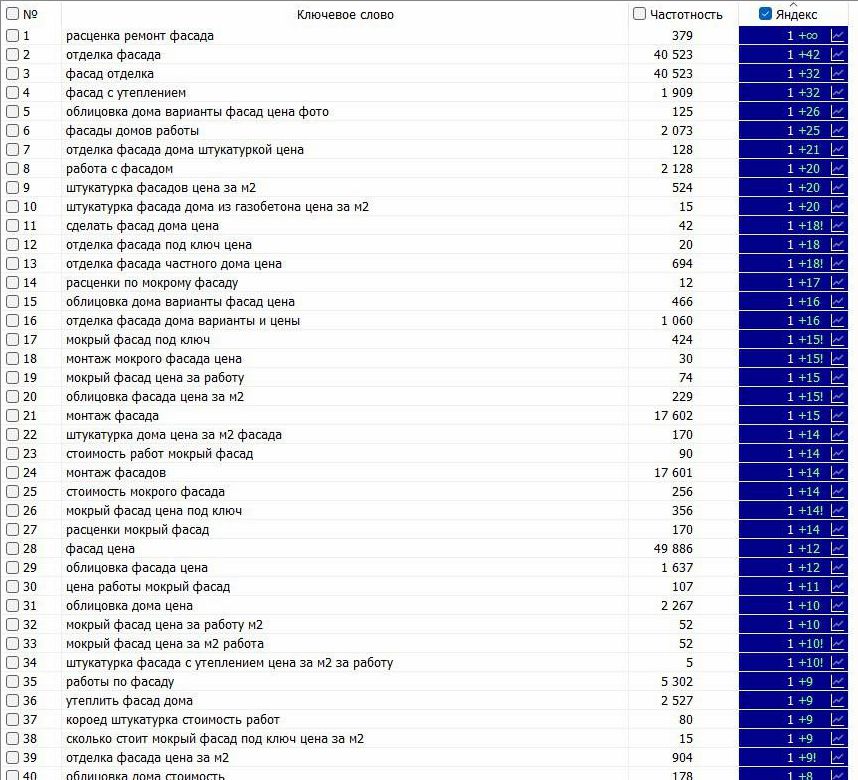The image size is (858, 780).
Task: Click chart icon for 'работа с фасадом'
Action: (838, 169)
